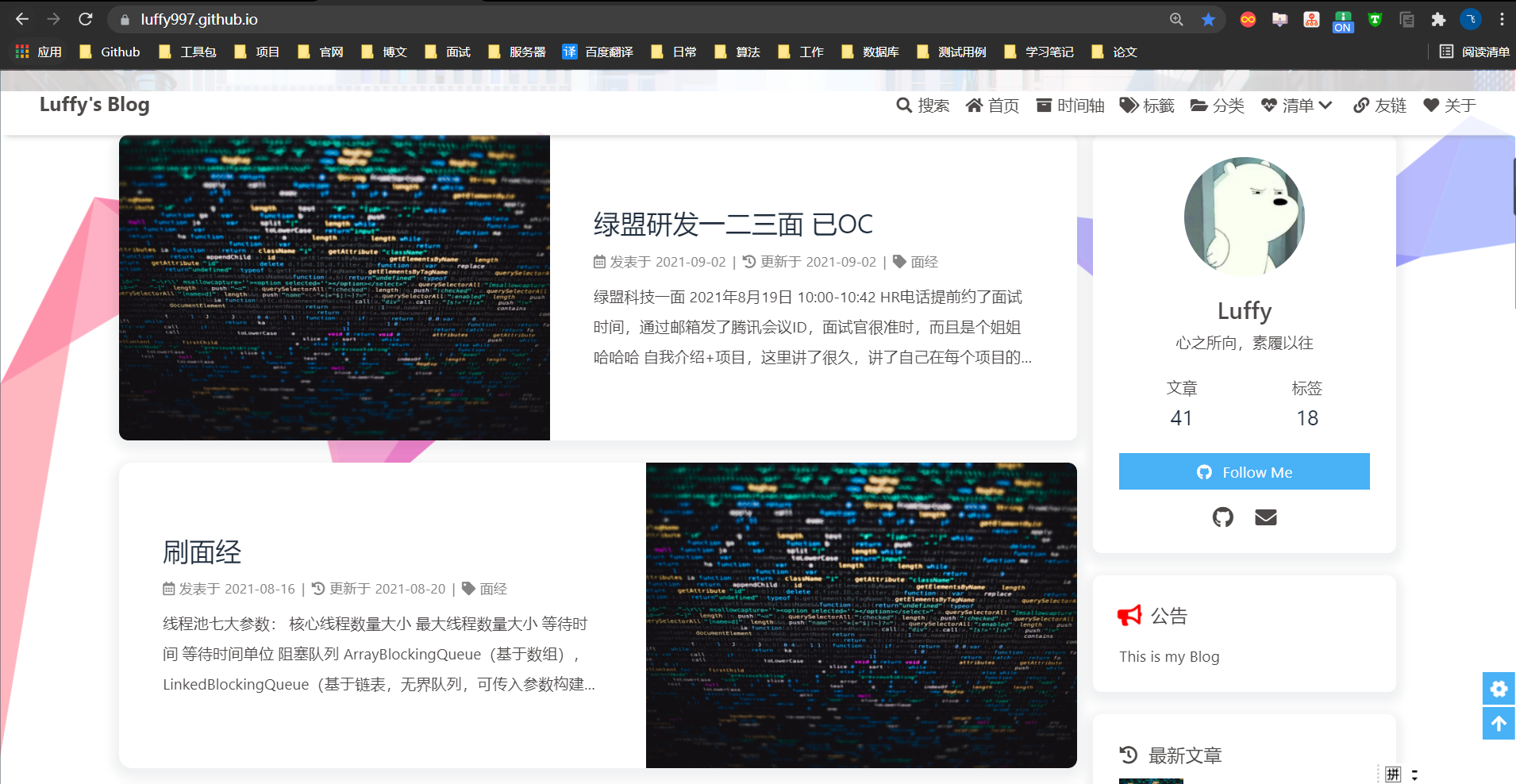Click the bookmark star icon
The image size is (1516, 784).
[x=1208, y=19]
